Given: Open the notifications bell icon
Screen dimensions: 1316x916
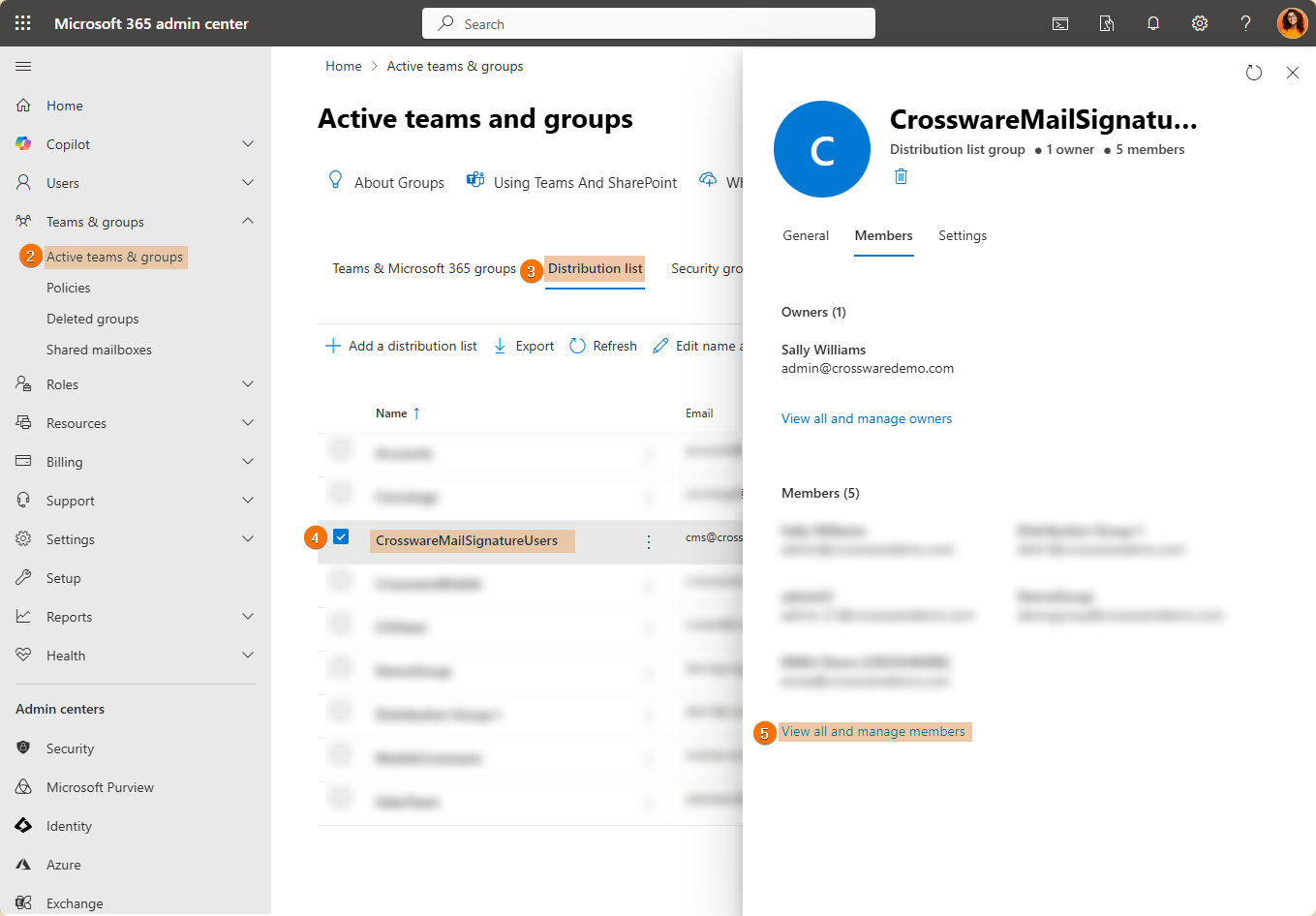Looking at the screenshot, I should pos(1152,23).
